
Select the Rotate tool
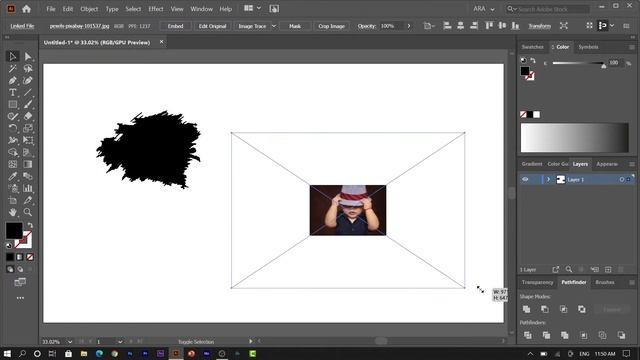point(13,128)
